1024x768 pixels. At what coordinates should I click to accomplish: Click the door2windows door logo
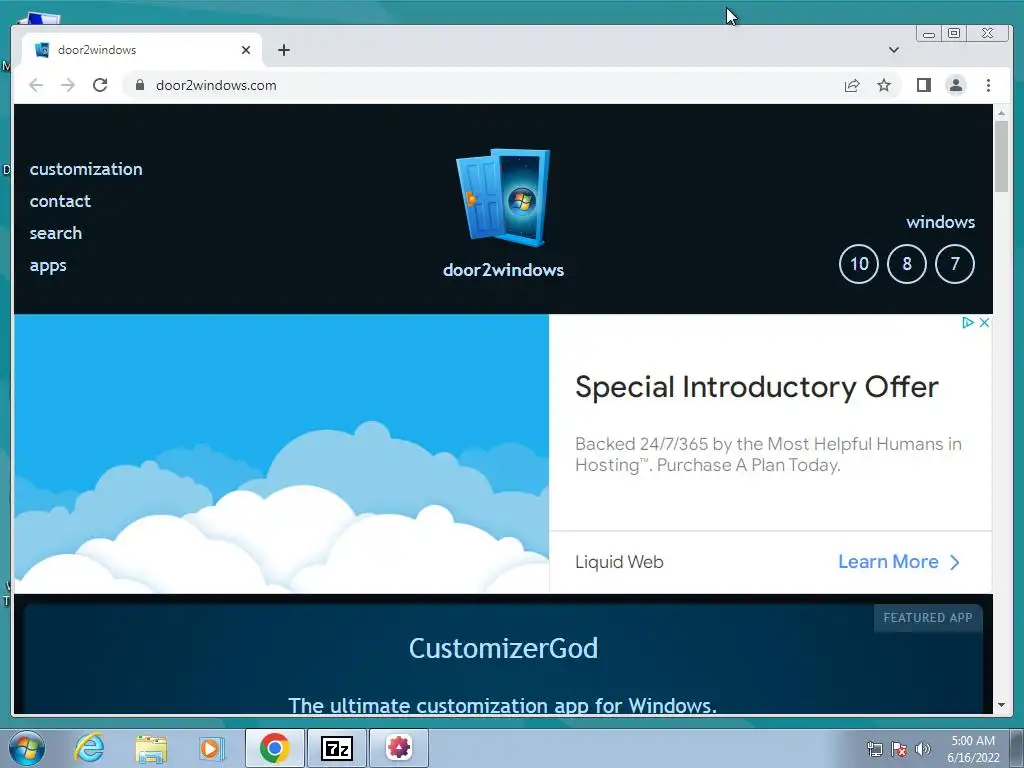coord(503,198)
